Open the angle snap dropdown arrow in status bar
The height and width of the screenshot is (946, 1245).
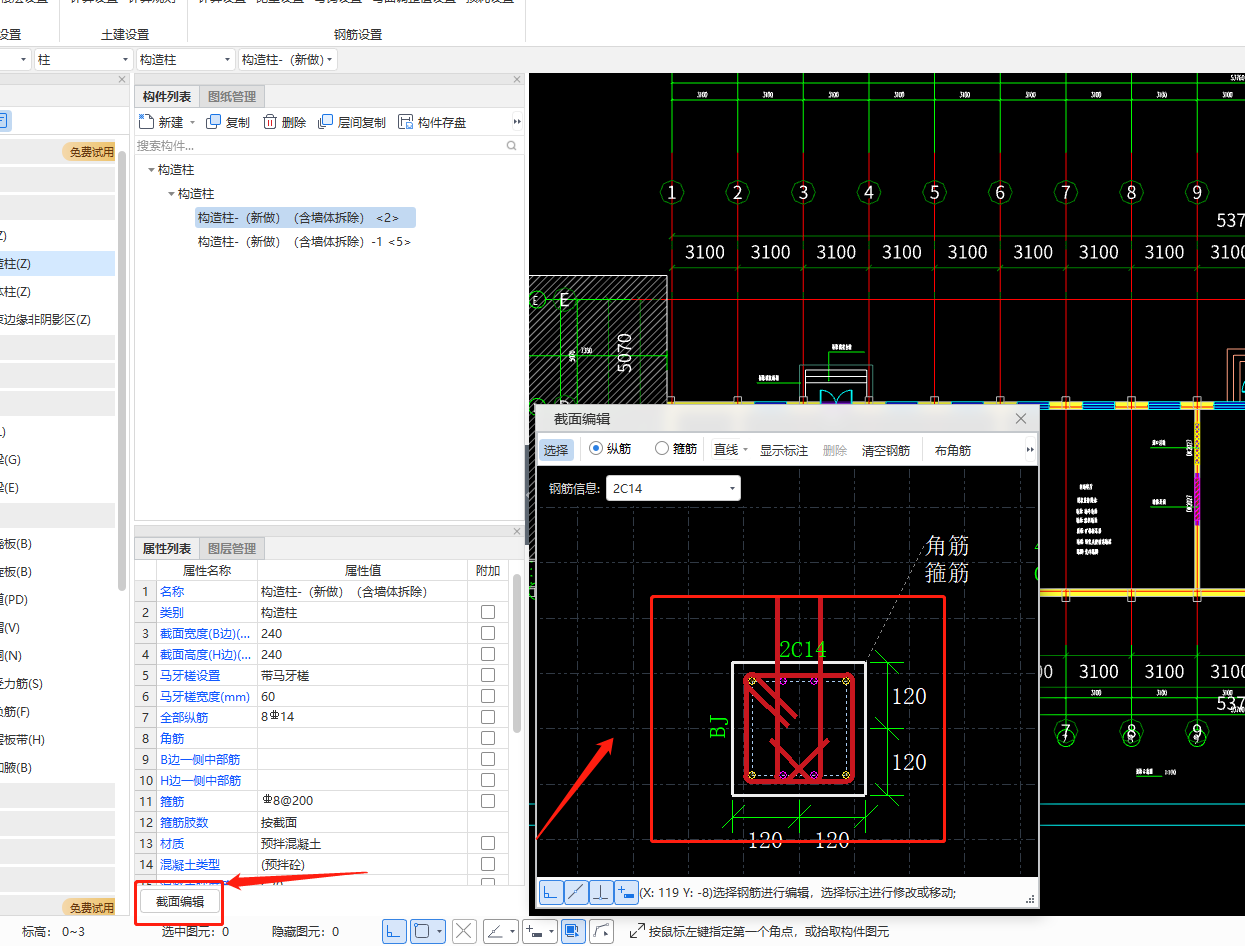pyautogui.click(x=513, y=931)
